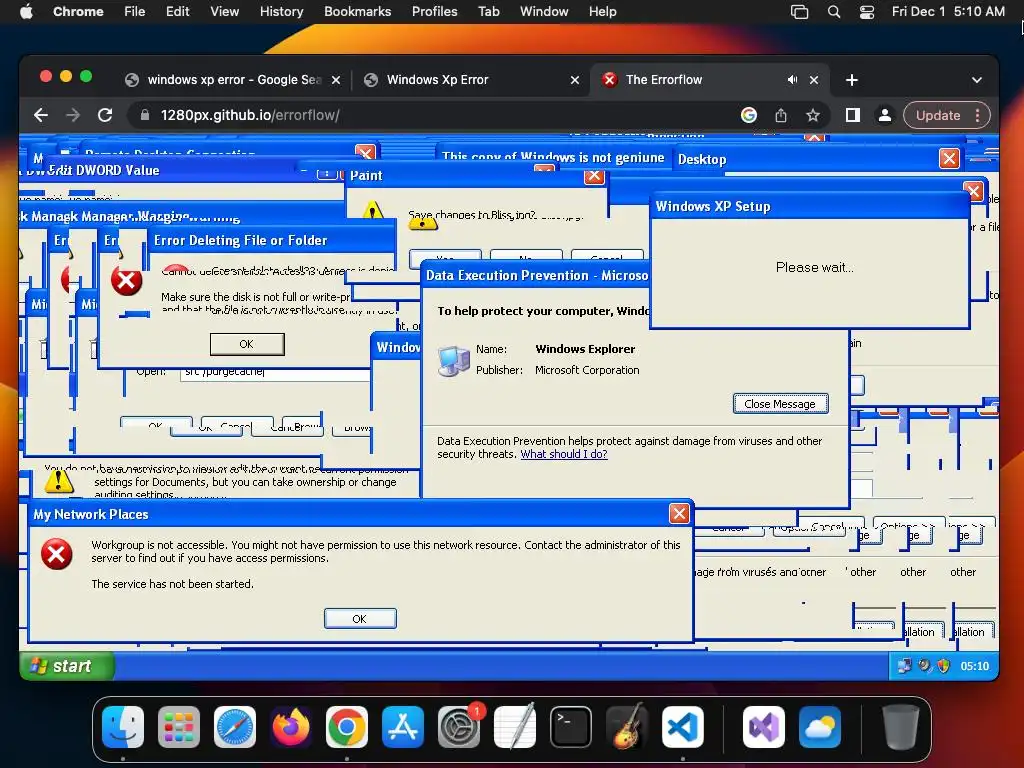Image resolution: width=1024 pixels, height=768 pixels.
Task: Click the Please wait... text
Action: point(814,267)
